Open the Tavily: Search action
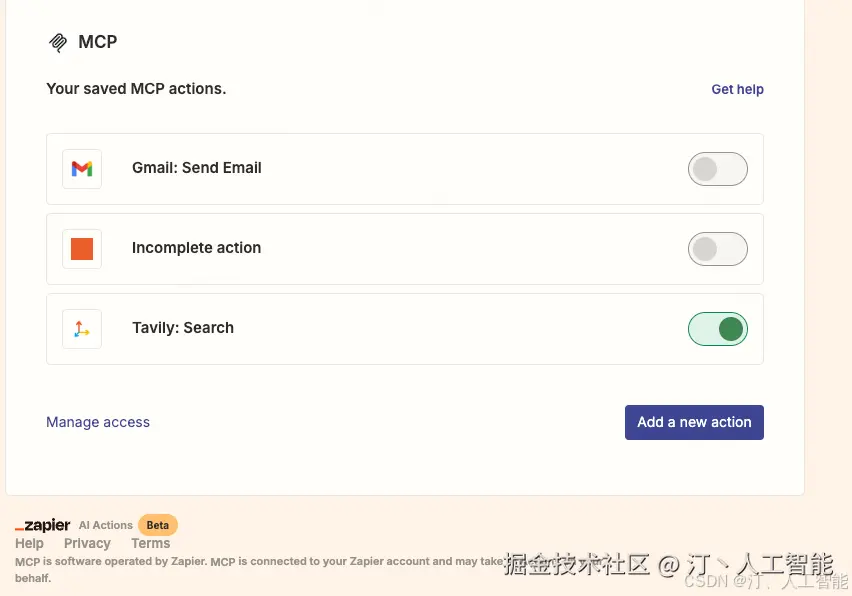The height and width of the screenshot is (596, 852). (x=183, y=328)
